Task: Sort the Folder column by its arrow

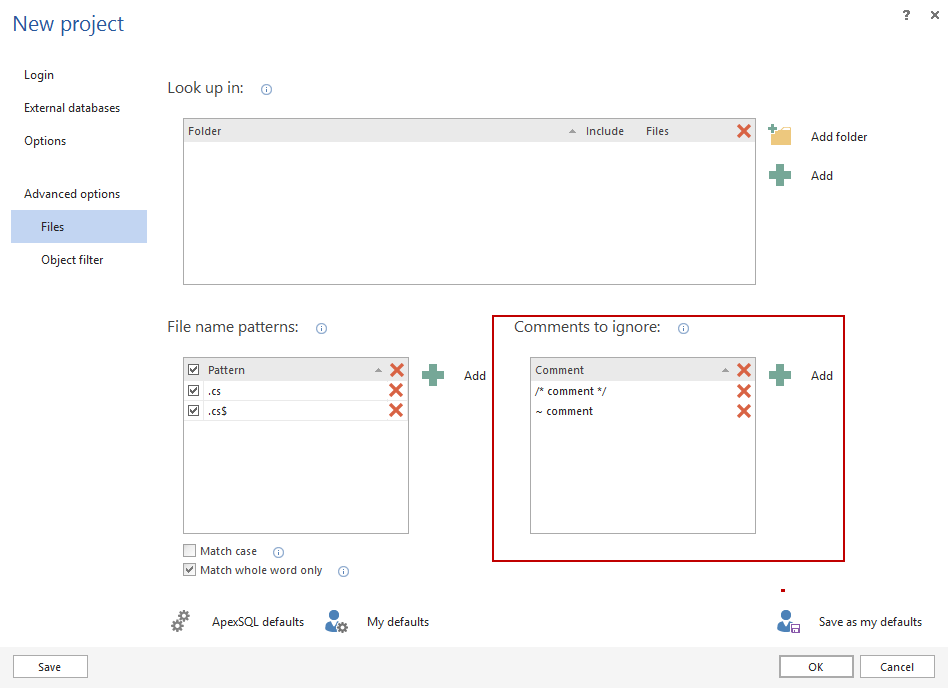Action: pyautogui.click(x=572, y=131)
